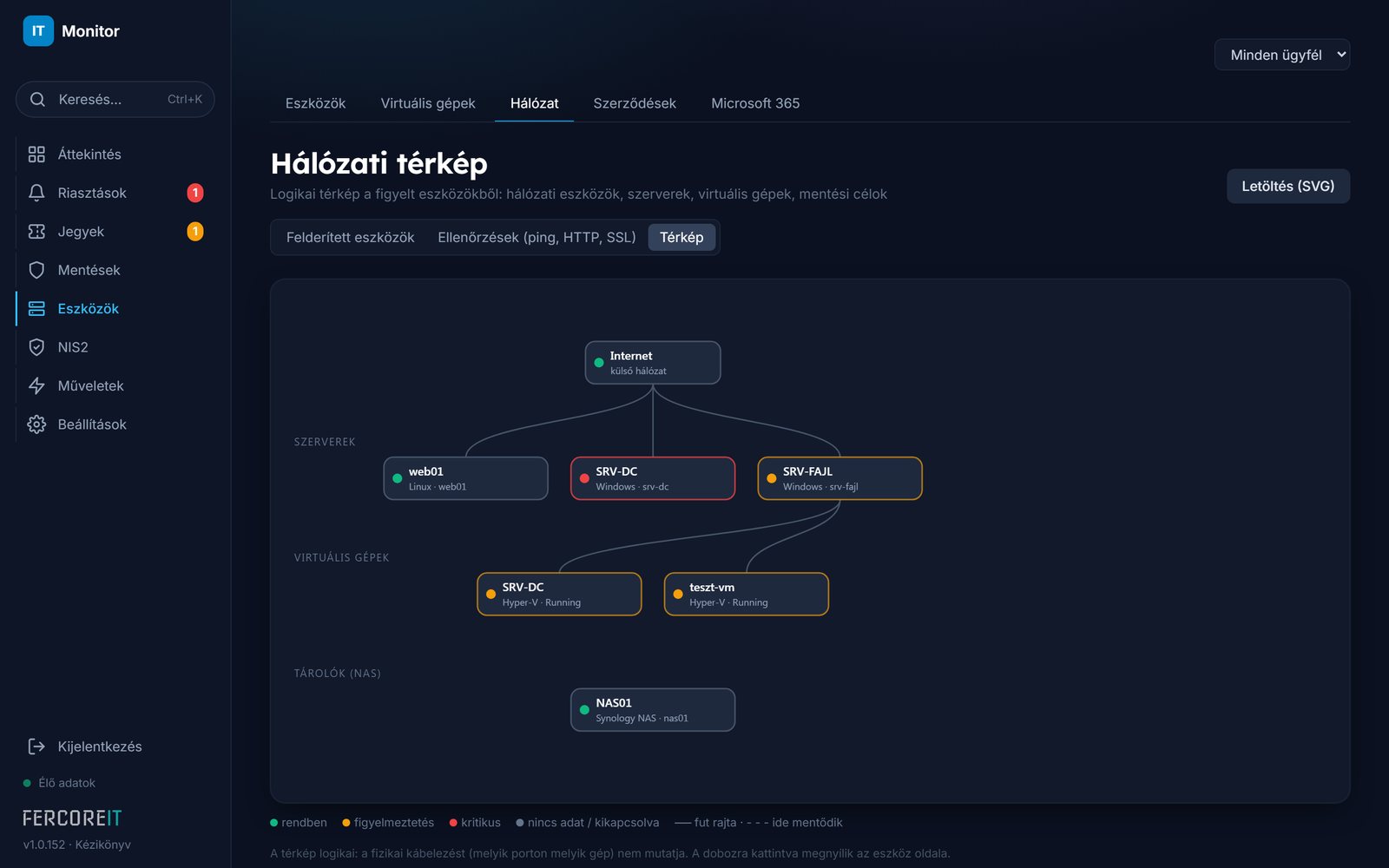Click the Eszközök server icon
Screen dimensions: 1389x868
point(36,309)
